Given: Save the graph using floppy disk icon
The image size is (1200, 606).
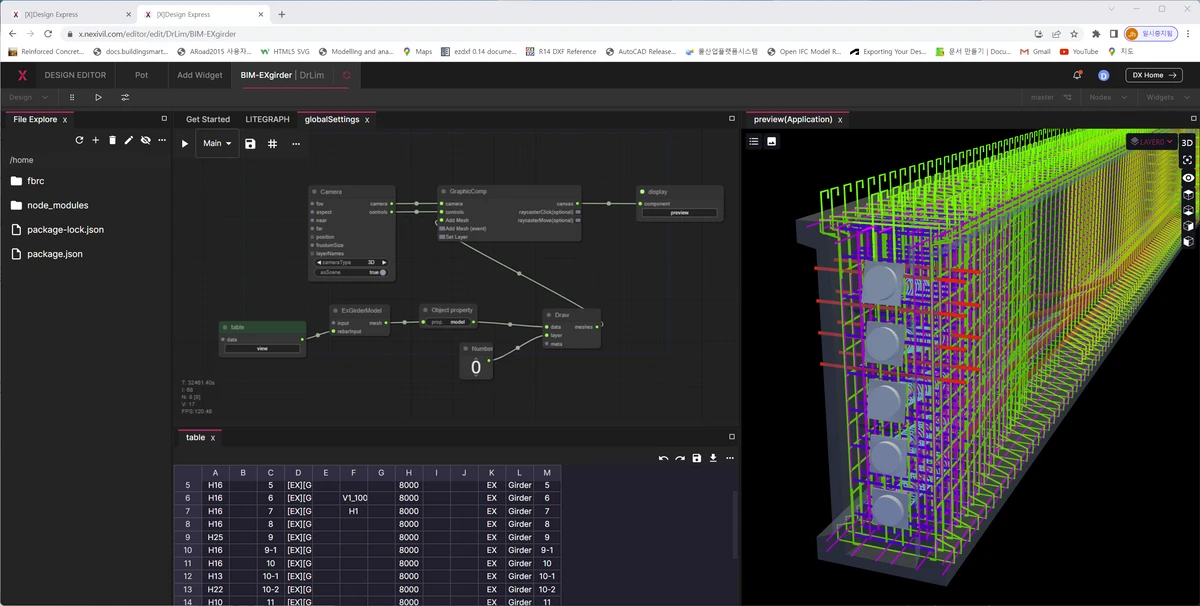Looking at the screenshot, I should click(x=250, y=144).
